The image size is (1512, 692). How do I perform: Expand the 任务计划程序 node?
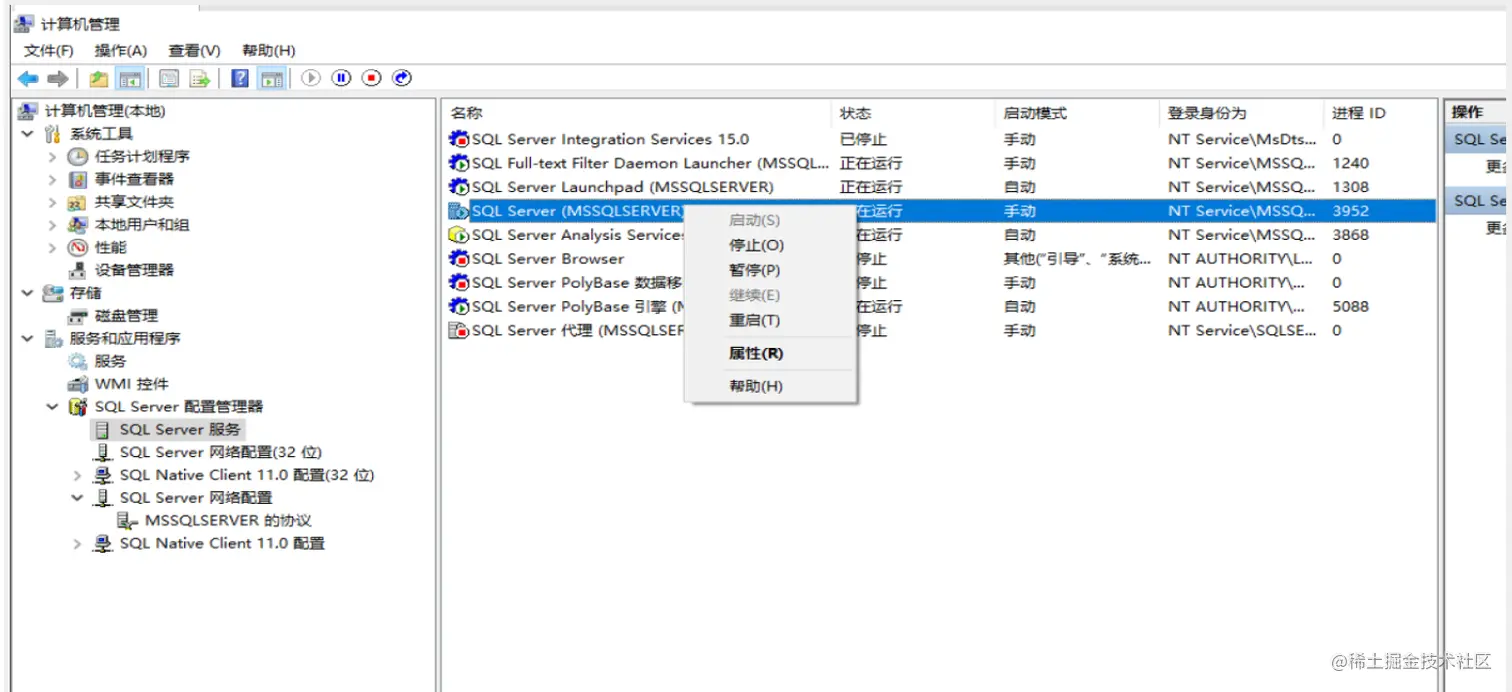52,157
